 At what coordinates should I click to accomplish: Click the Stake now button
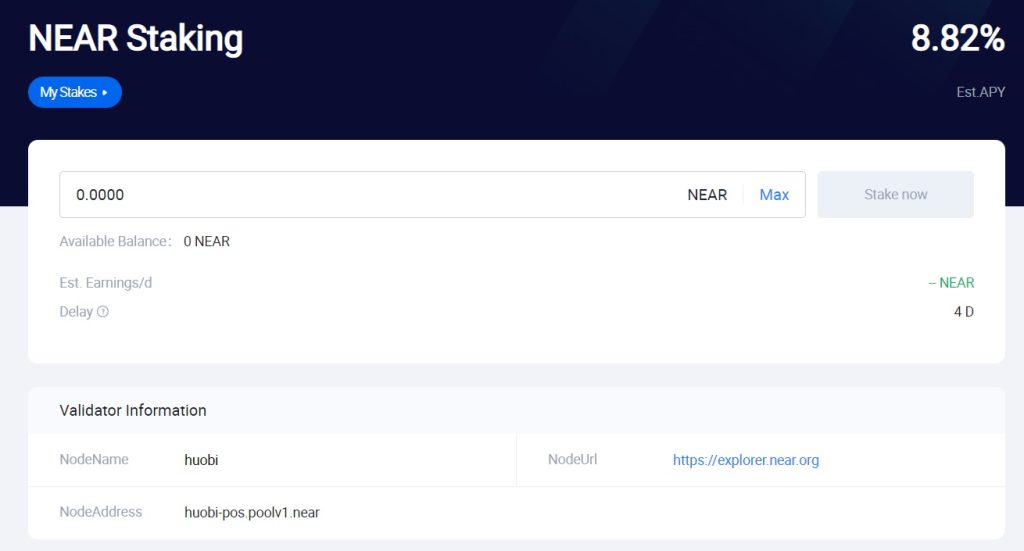coord(895,194)
